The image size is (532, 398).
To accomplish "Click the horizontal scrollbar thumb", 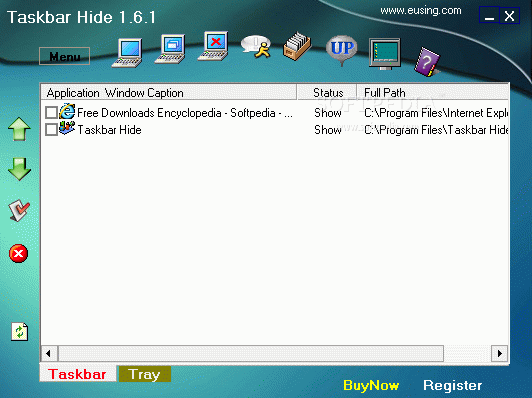I will pos(251,354).
